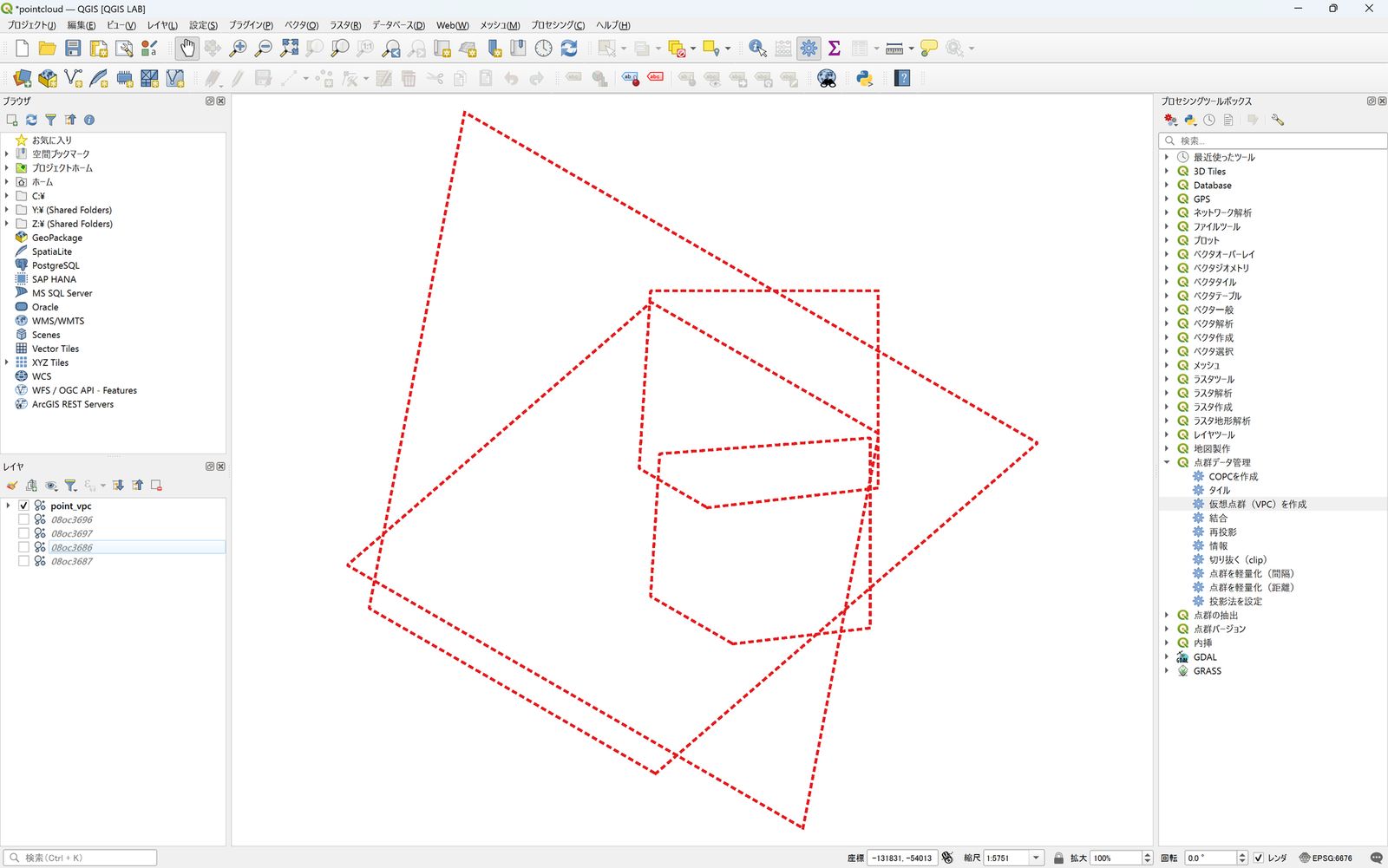Activate the Zoom In magnifier tool
Screen dimensions: 1388x868
coord(238,49)
